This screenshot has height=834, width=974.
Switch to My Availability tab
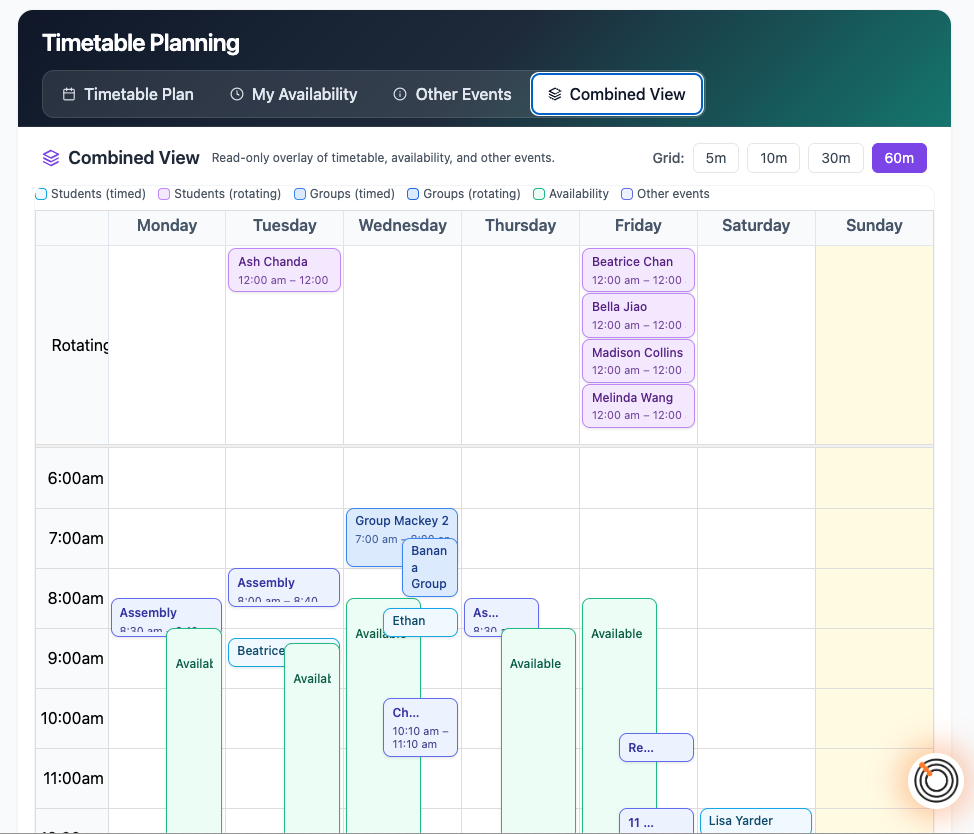[x=294, y=94]
